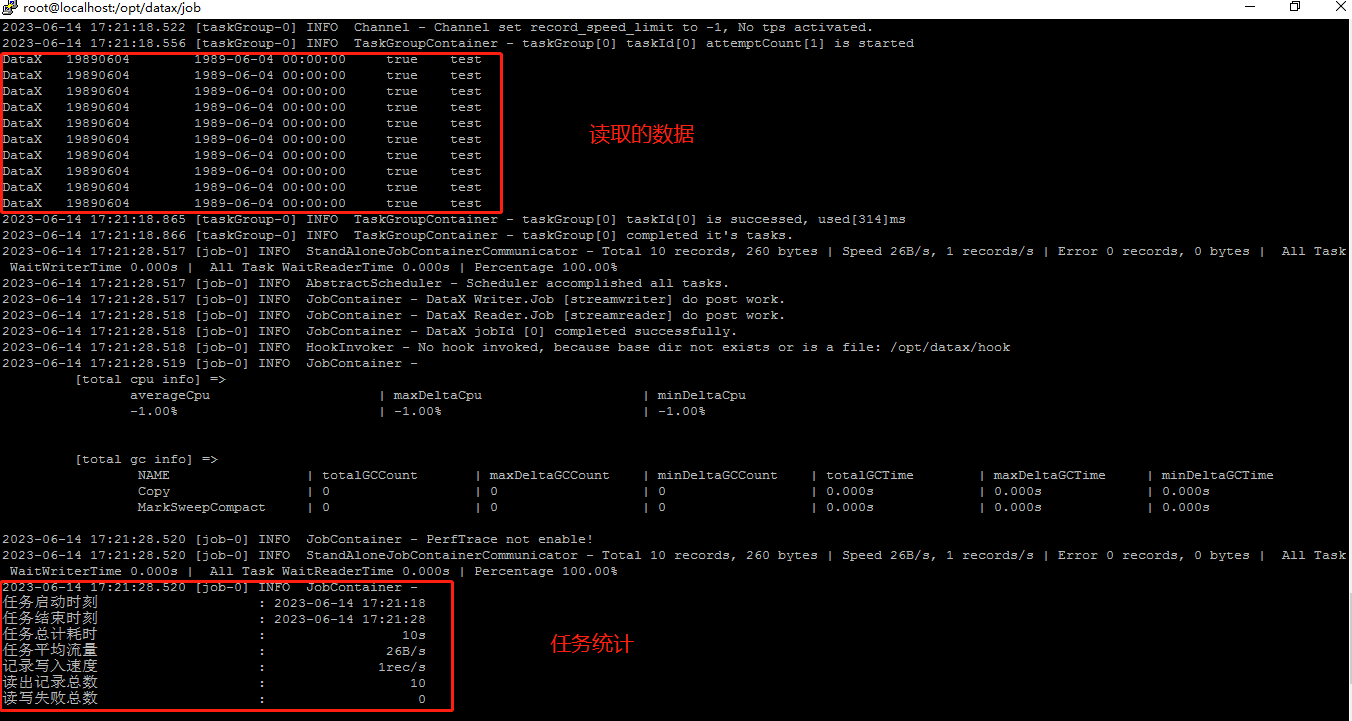Click the maxDeltaGCCount column header
1352x721 pixels.
549,475
